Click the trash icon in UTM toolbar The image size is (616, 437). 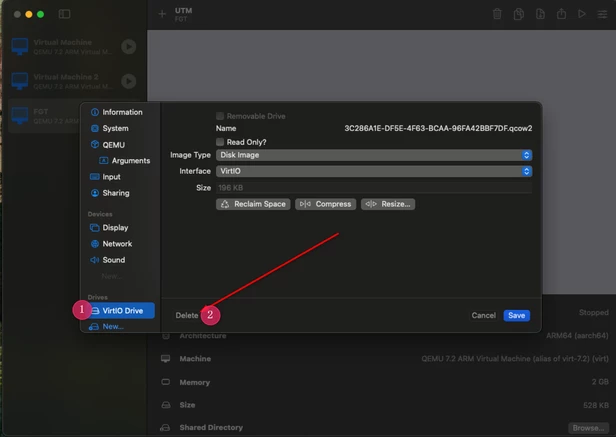pos(497,14)
